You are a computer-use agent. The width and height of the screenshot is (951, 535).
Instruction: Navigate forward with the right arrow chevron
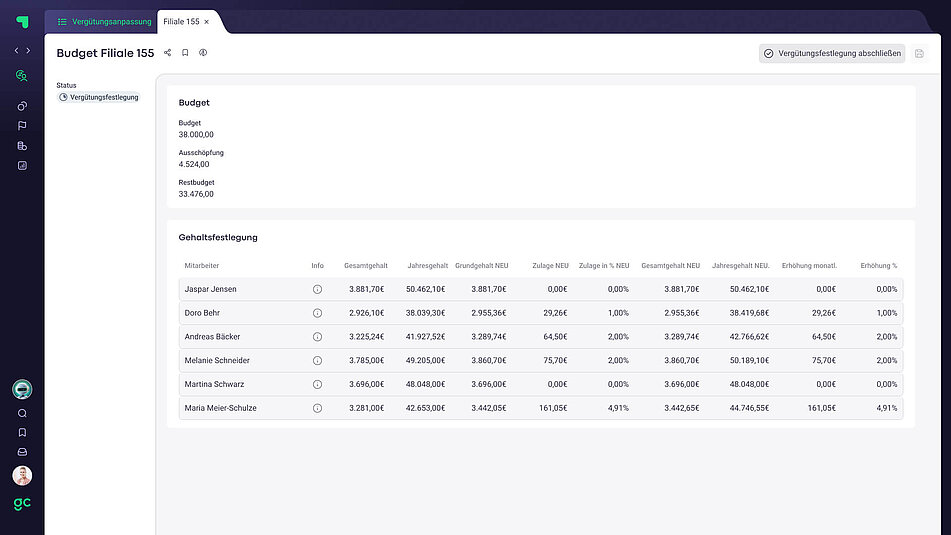[x=28, y=50]
